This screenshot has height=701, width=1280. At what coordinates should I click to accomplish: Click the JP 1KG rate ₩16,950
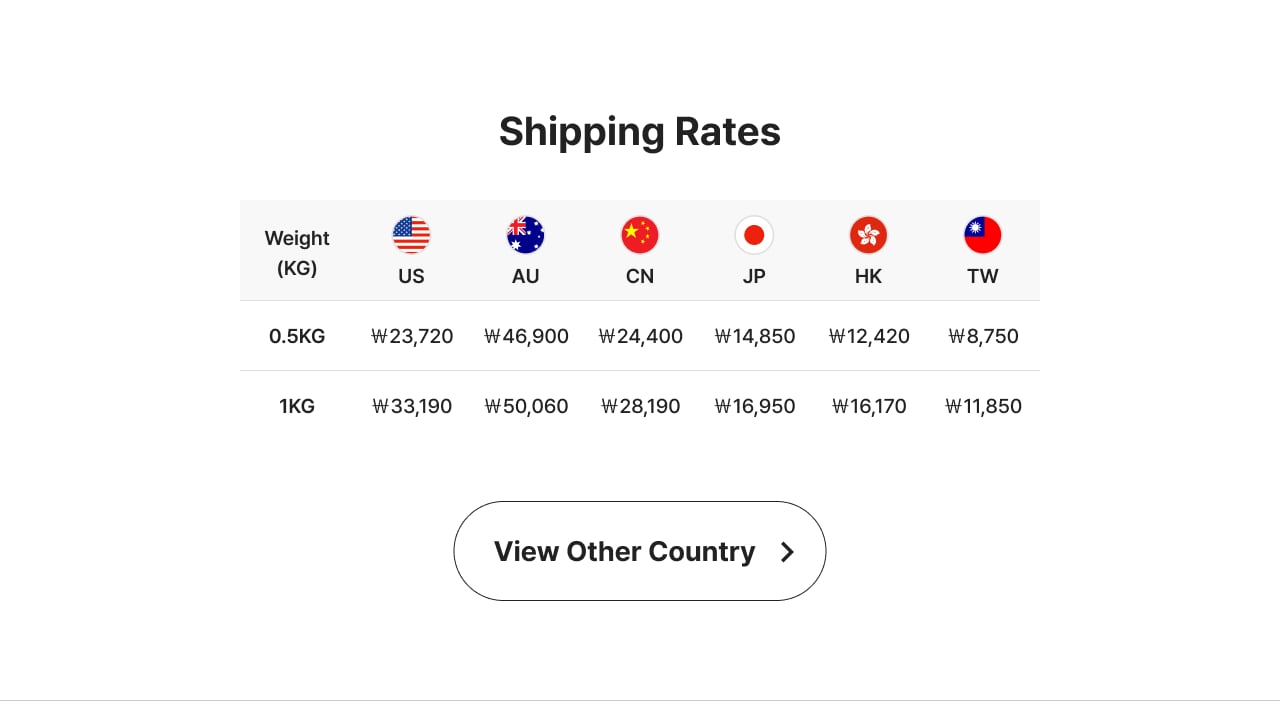coord(755,406)
